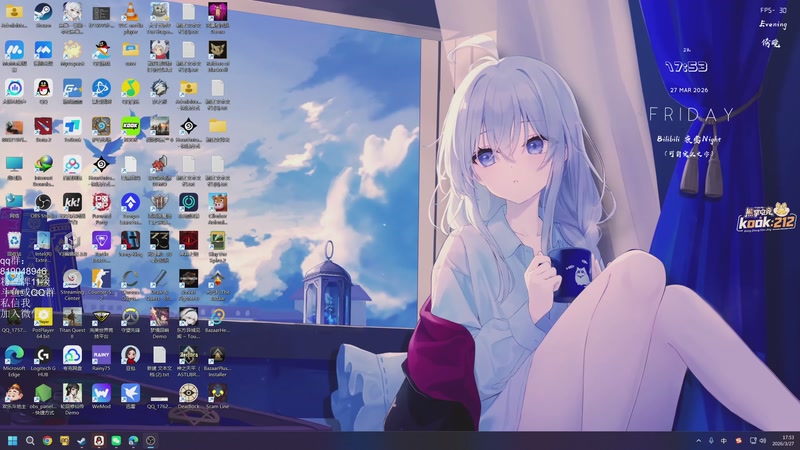This screenshot has height=450, width=800.
Task: Select the Deadlock desktop shortcut
Action: 189,396
